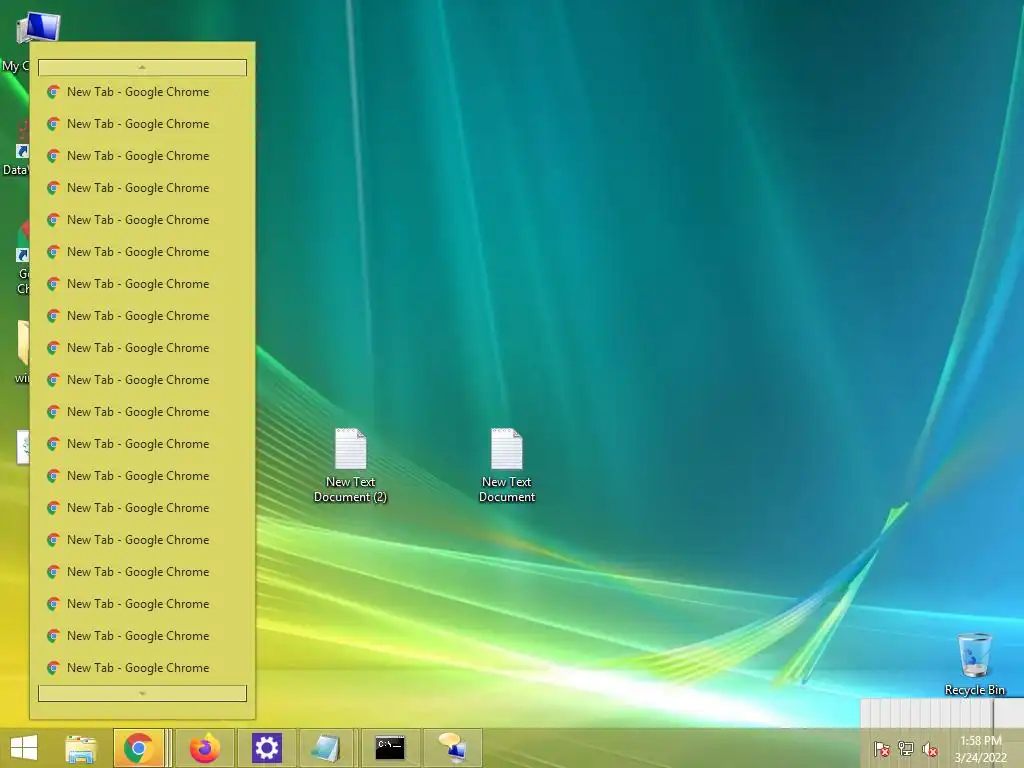1024x768 pixels.
Task: Select New Text Document (2) on desktop
Action: point(351,466)
